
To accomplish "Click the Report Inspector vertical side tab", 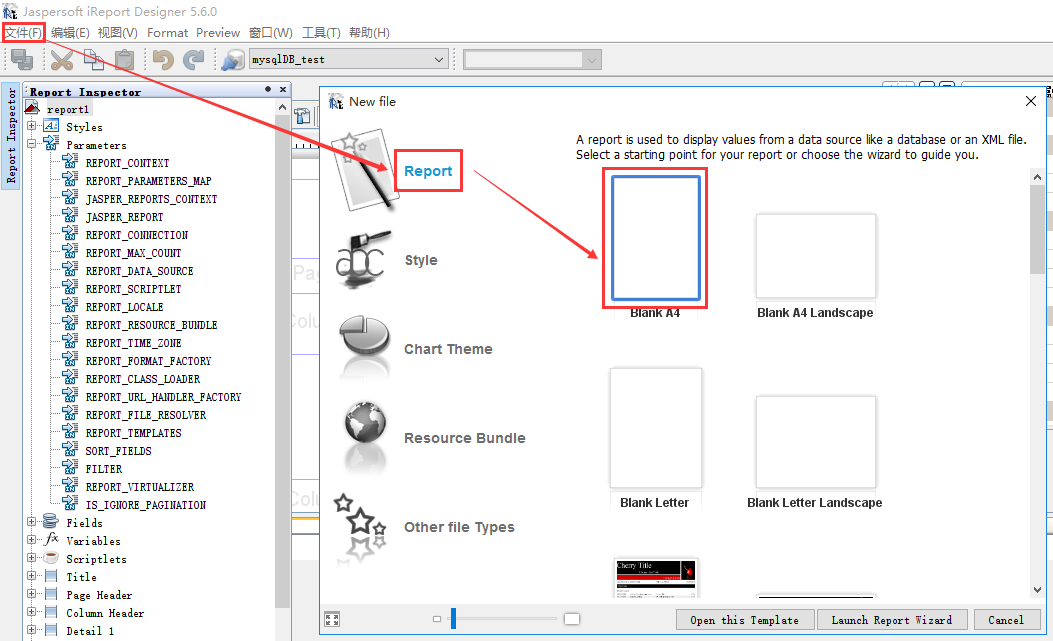I will pyautogui.click(x=11, y=136).
